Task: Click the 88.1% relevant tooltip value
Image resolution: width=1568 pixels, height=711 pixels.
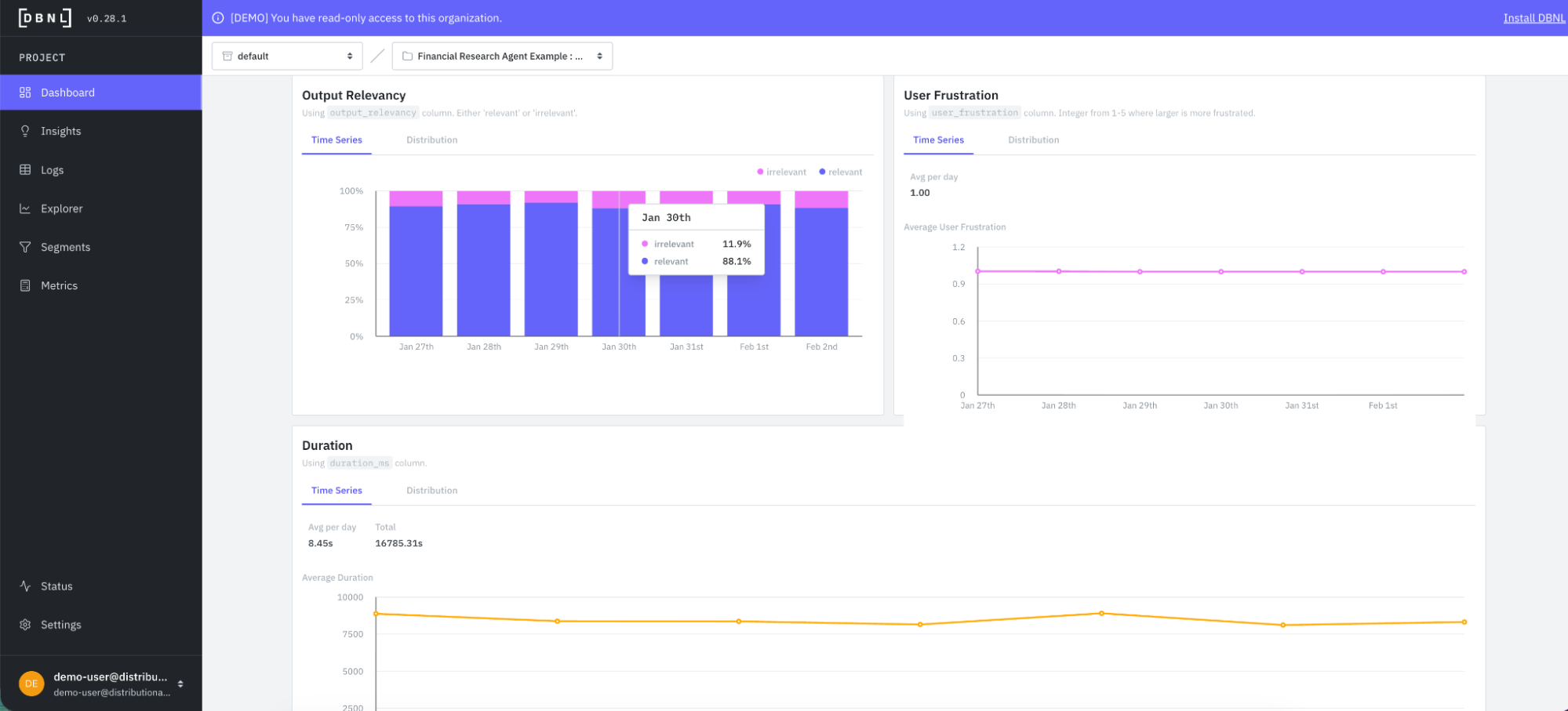Action: (x=737, y=262)
